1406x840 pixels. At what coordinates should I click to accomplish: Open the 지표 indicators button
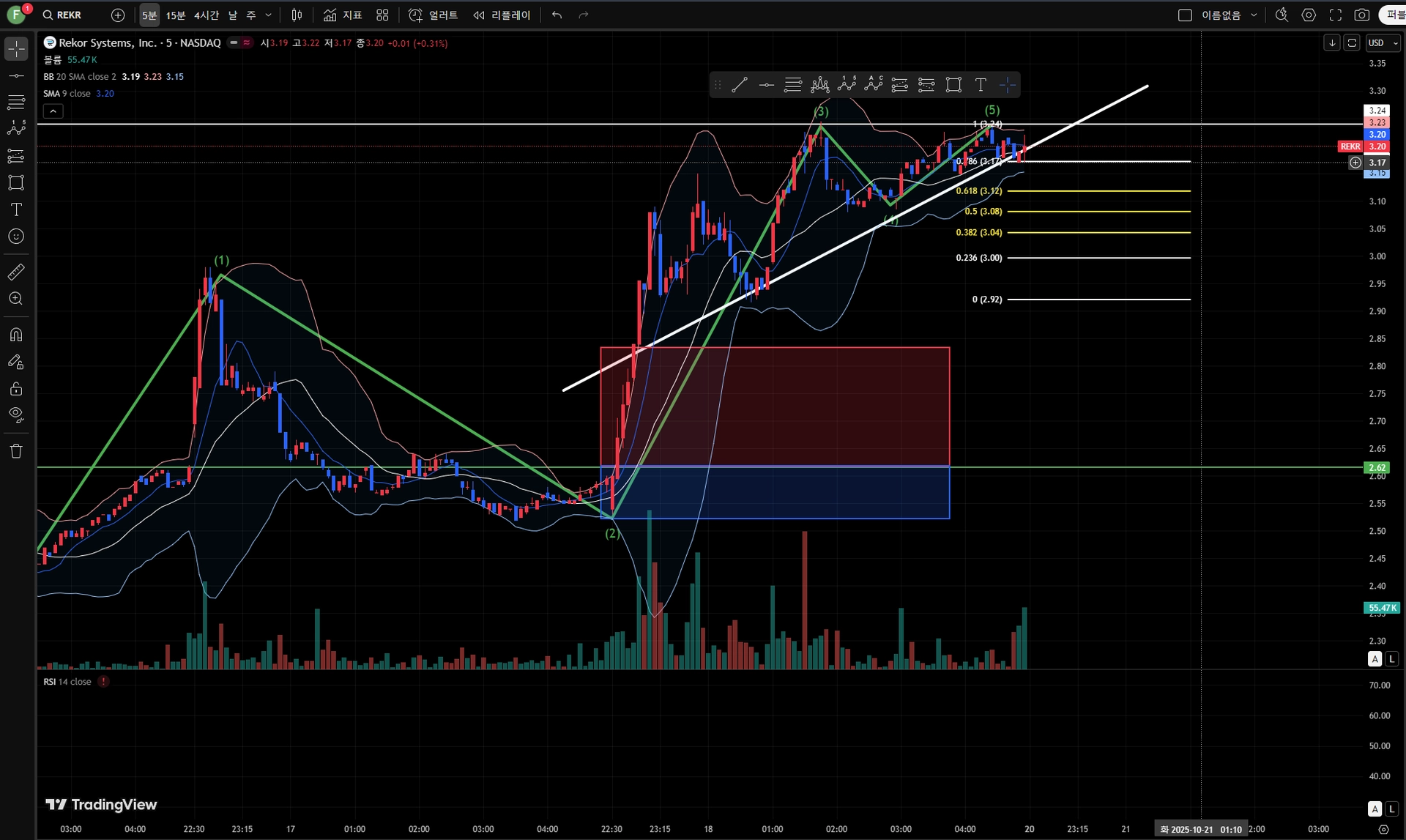(343, 15)
